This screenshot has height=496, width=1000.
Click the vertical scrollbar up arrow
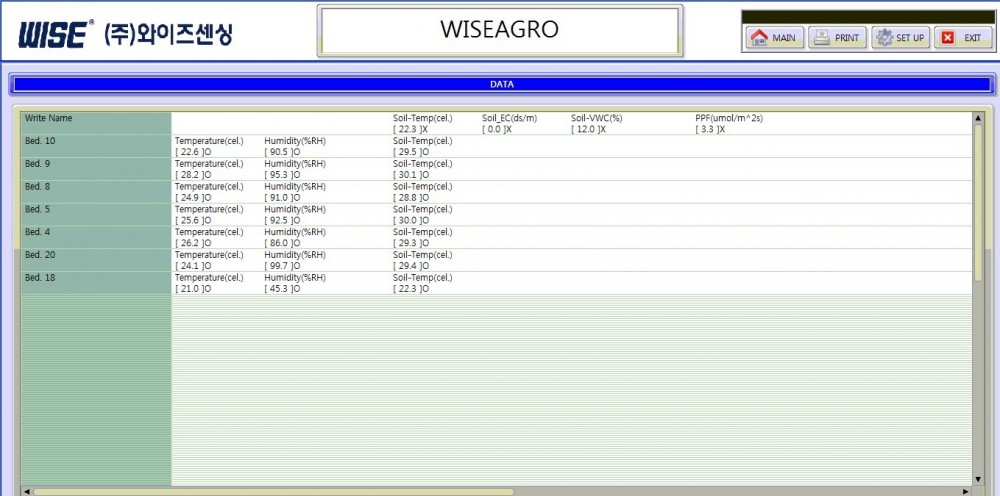tap(978, 118)
